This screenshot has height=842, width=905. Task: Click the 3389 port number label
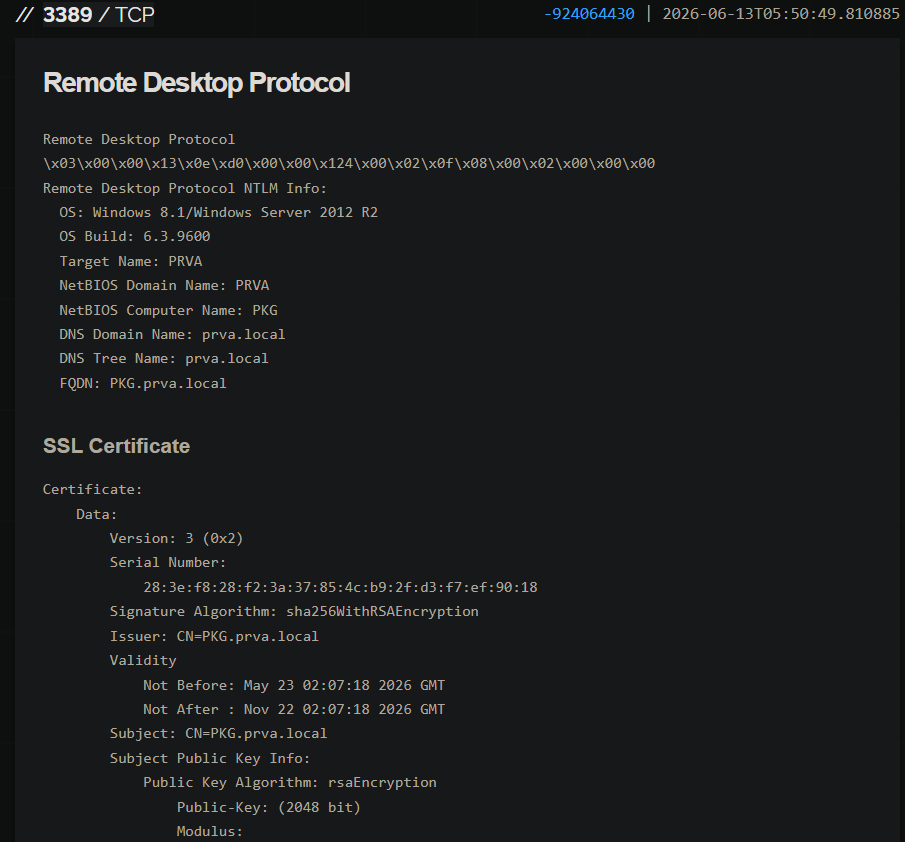[x=68, y=14]
